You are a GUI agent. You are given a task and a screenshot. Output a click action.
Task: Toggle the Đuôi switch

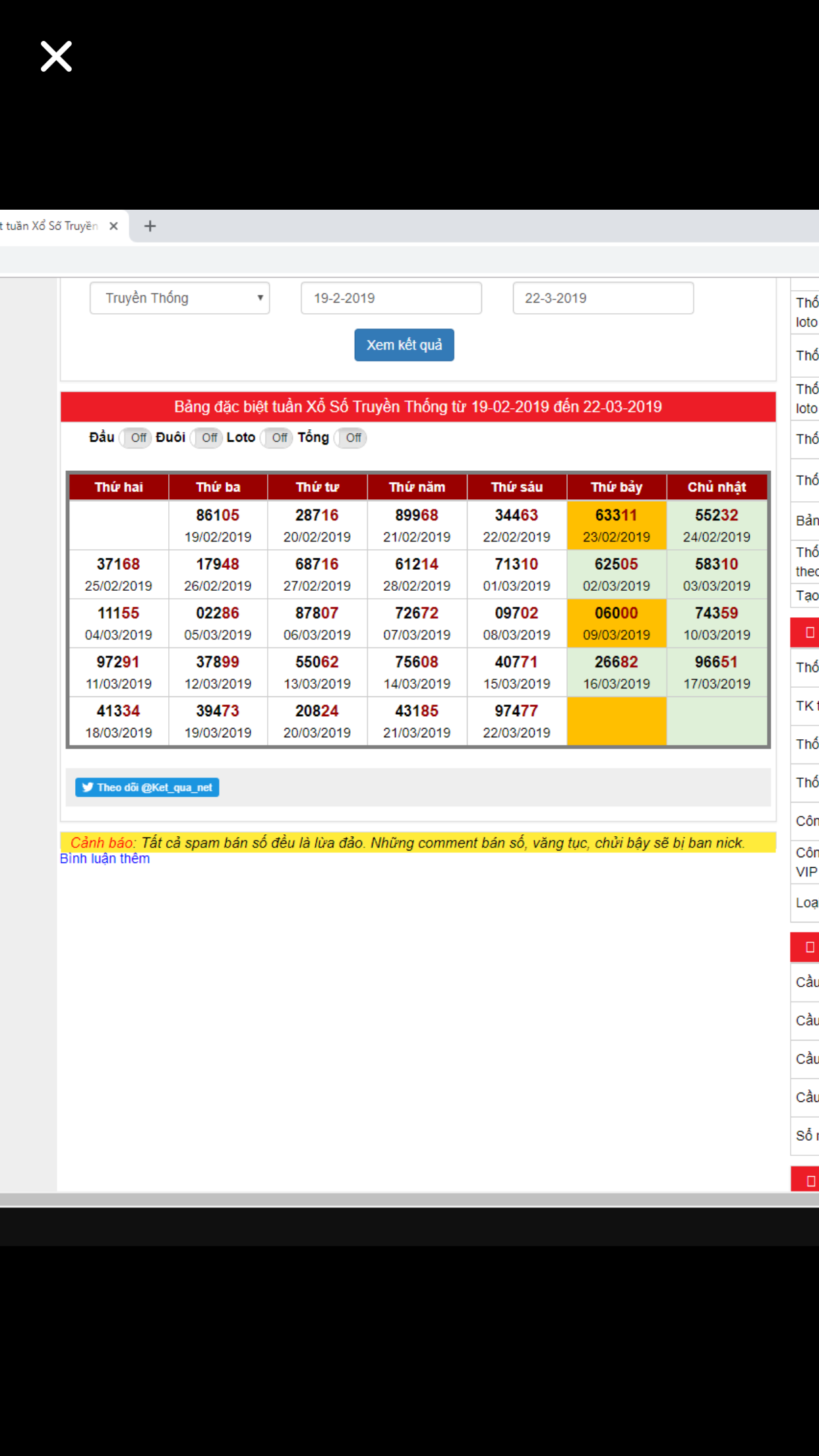tap(208, 438)
